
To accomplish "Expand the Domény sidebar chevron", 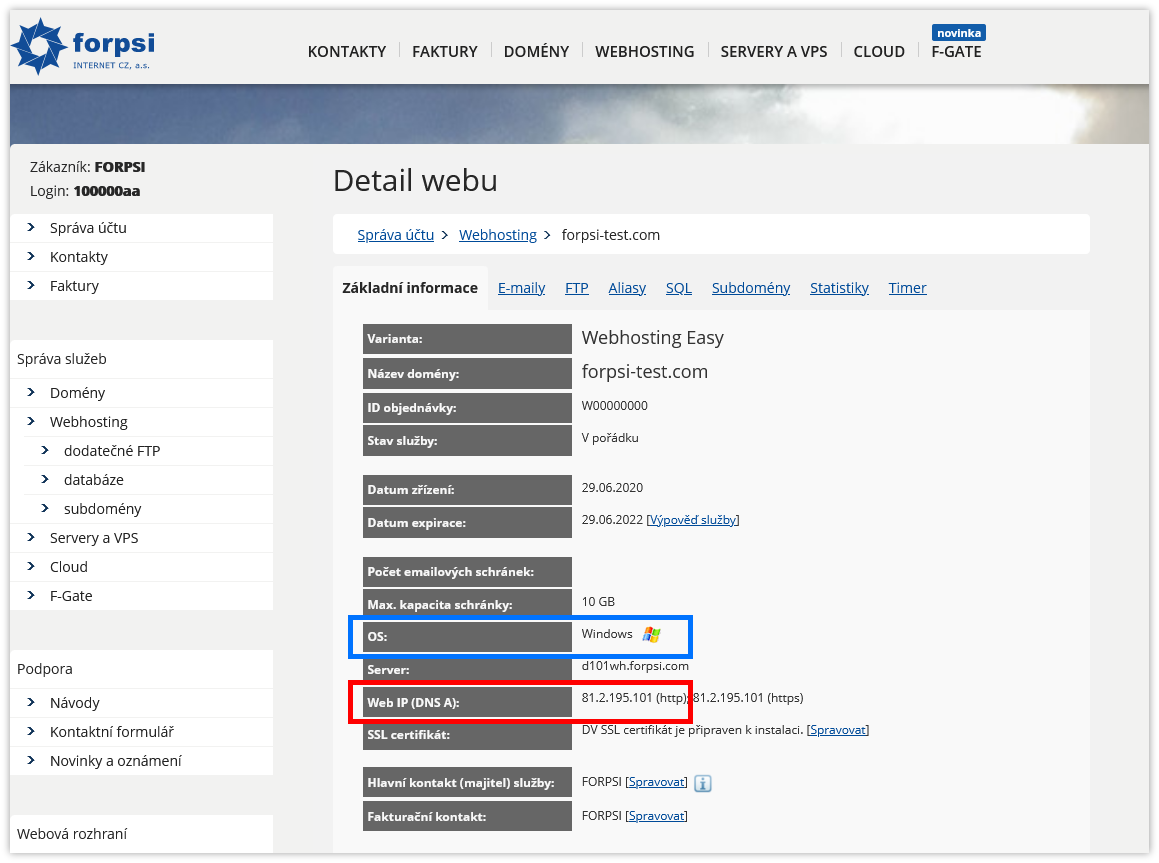I will coord(31,393).
